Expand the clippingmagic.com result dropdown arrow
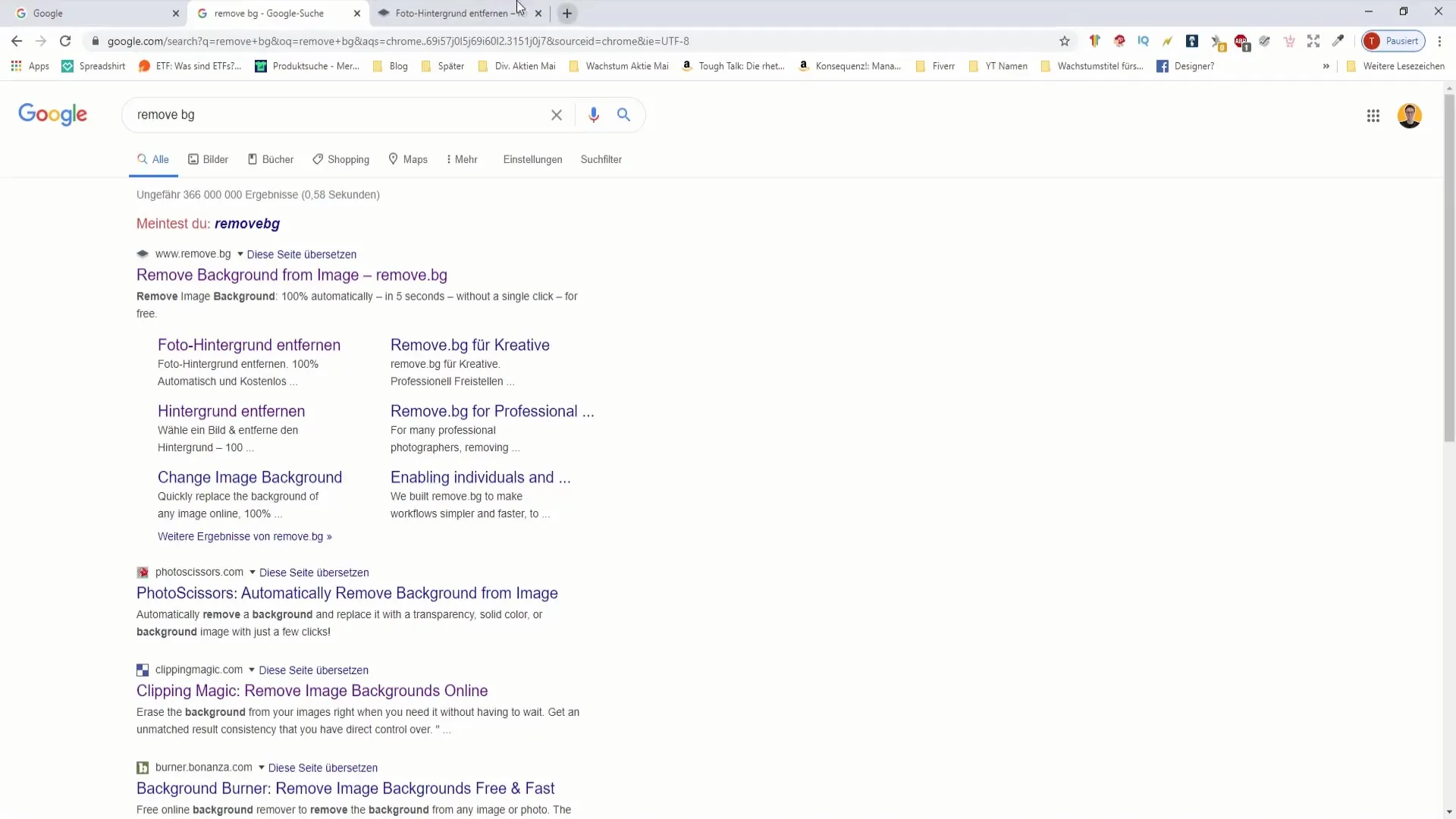Screen dimensions: 1456x819 [252, 670]
